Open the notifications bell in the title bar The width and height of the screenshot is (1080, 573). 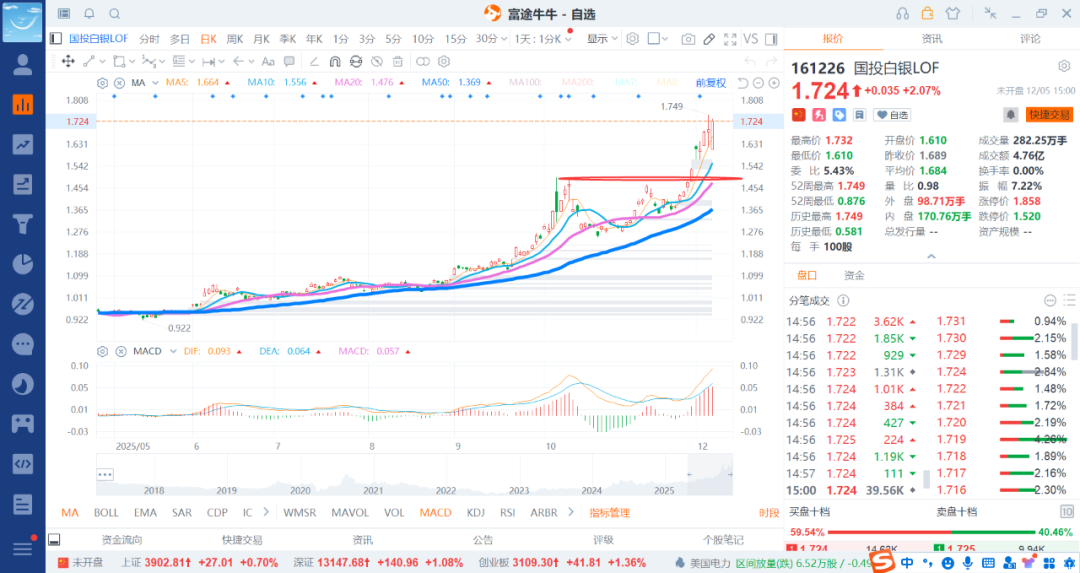coord(90,14)
